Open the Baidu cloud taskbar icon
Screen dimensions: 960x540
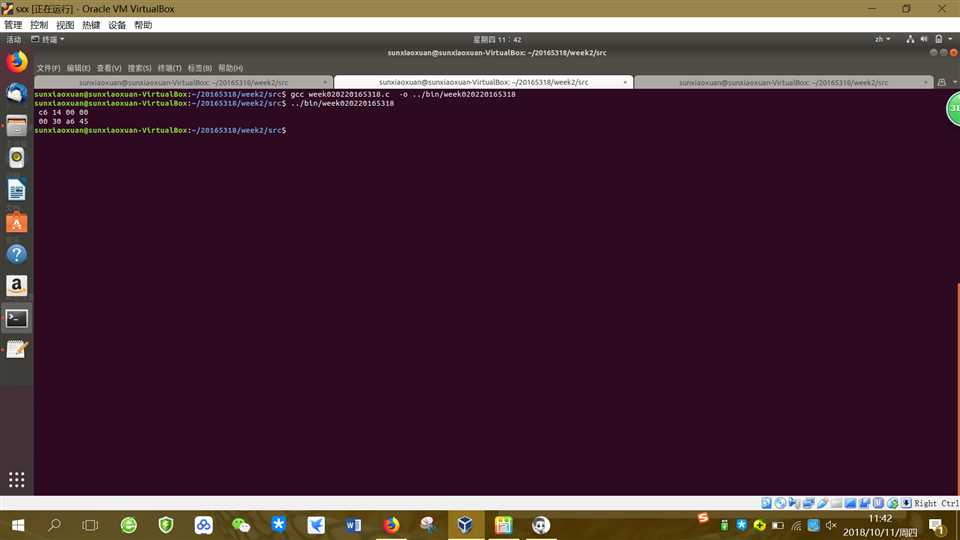point(203,525)
